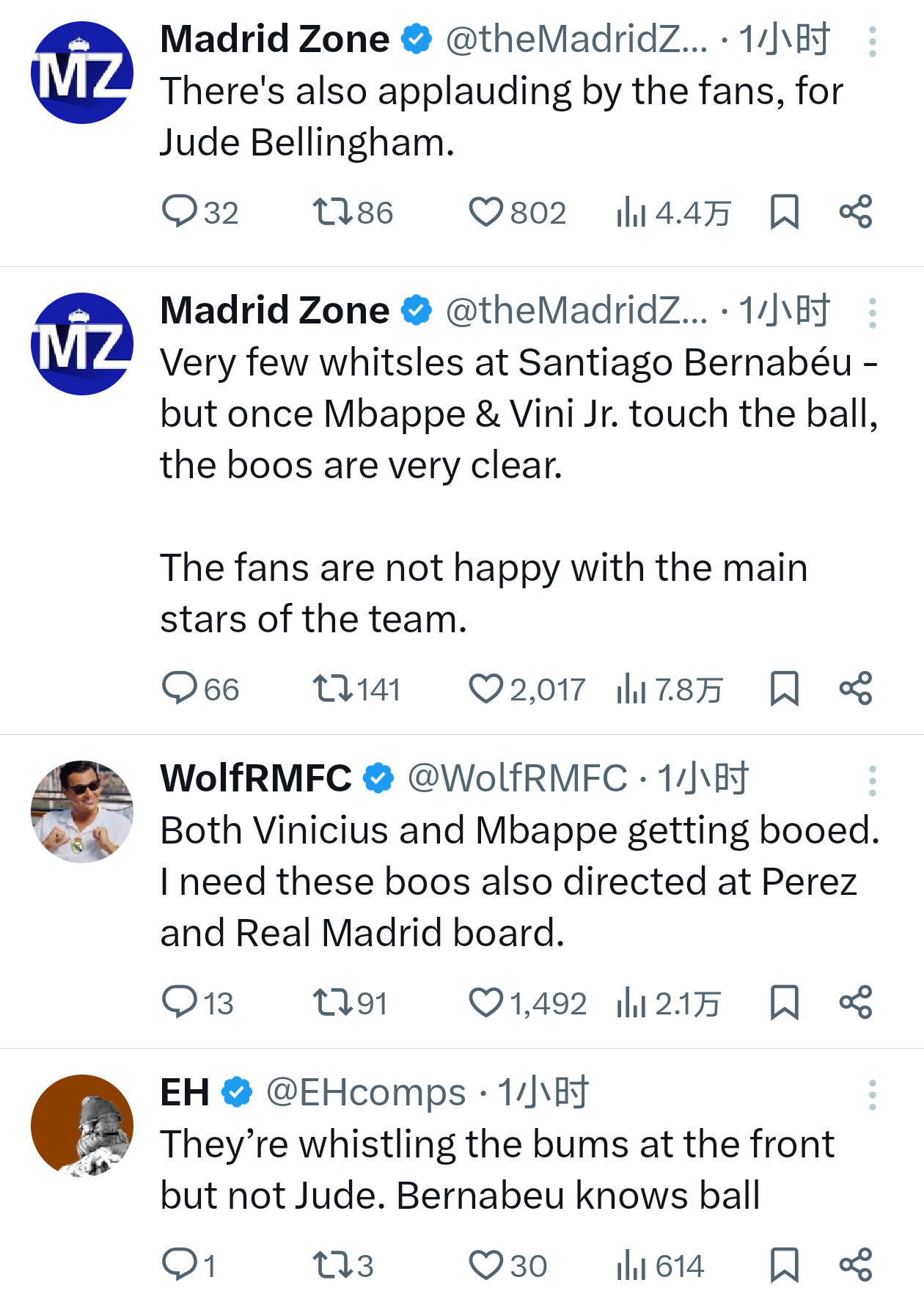Reply to the Jude Bellingham applause tweet
This screenshot has width=924, height=1310.
click(x=179, y=213)
